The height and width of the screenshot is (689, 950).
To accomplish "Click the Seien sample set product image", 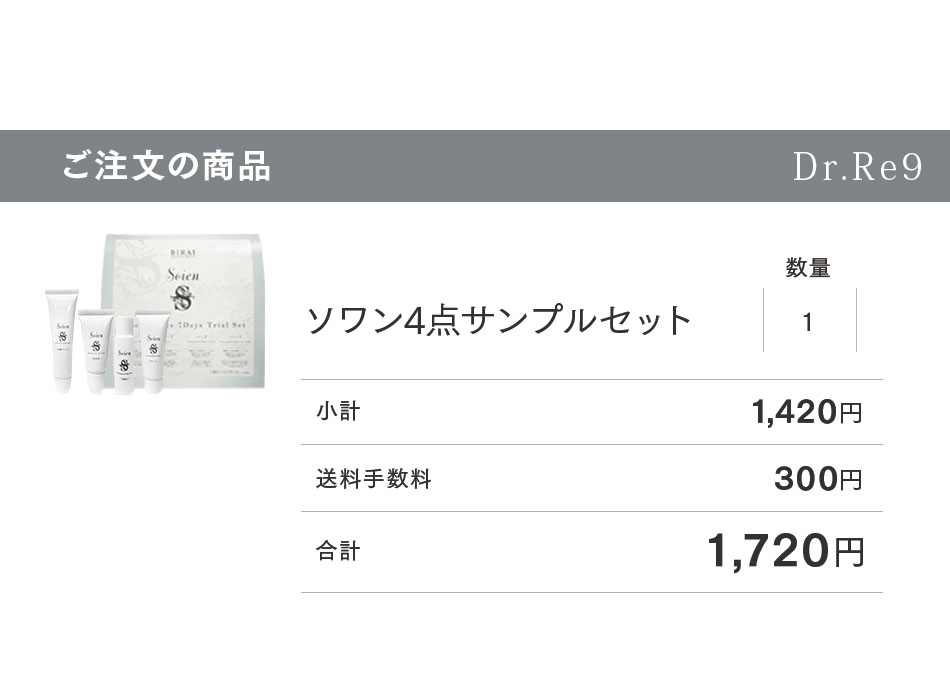I will (155, 314).
